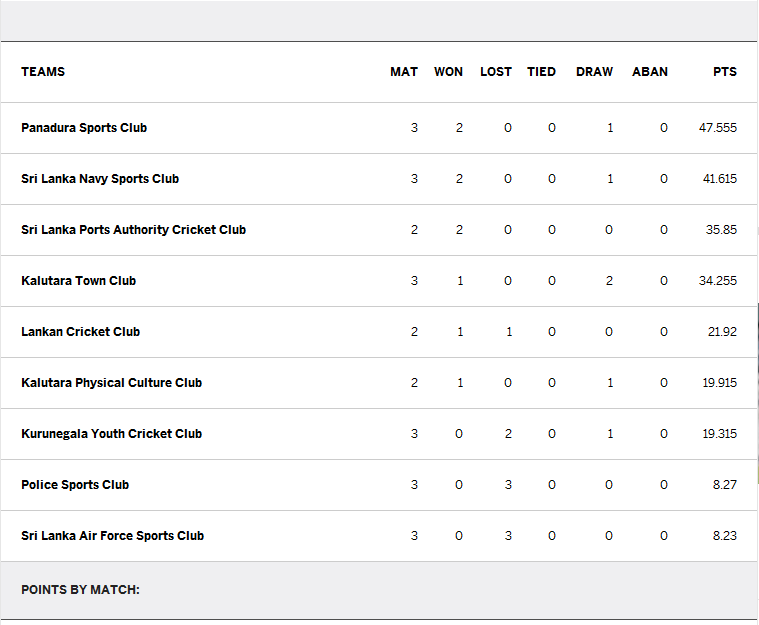Expand the Points By Match section
The image size is (759, 625).
coord(80,590)
